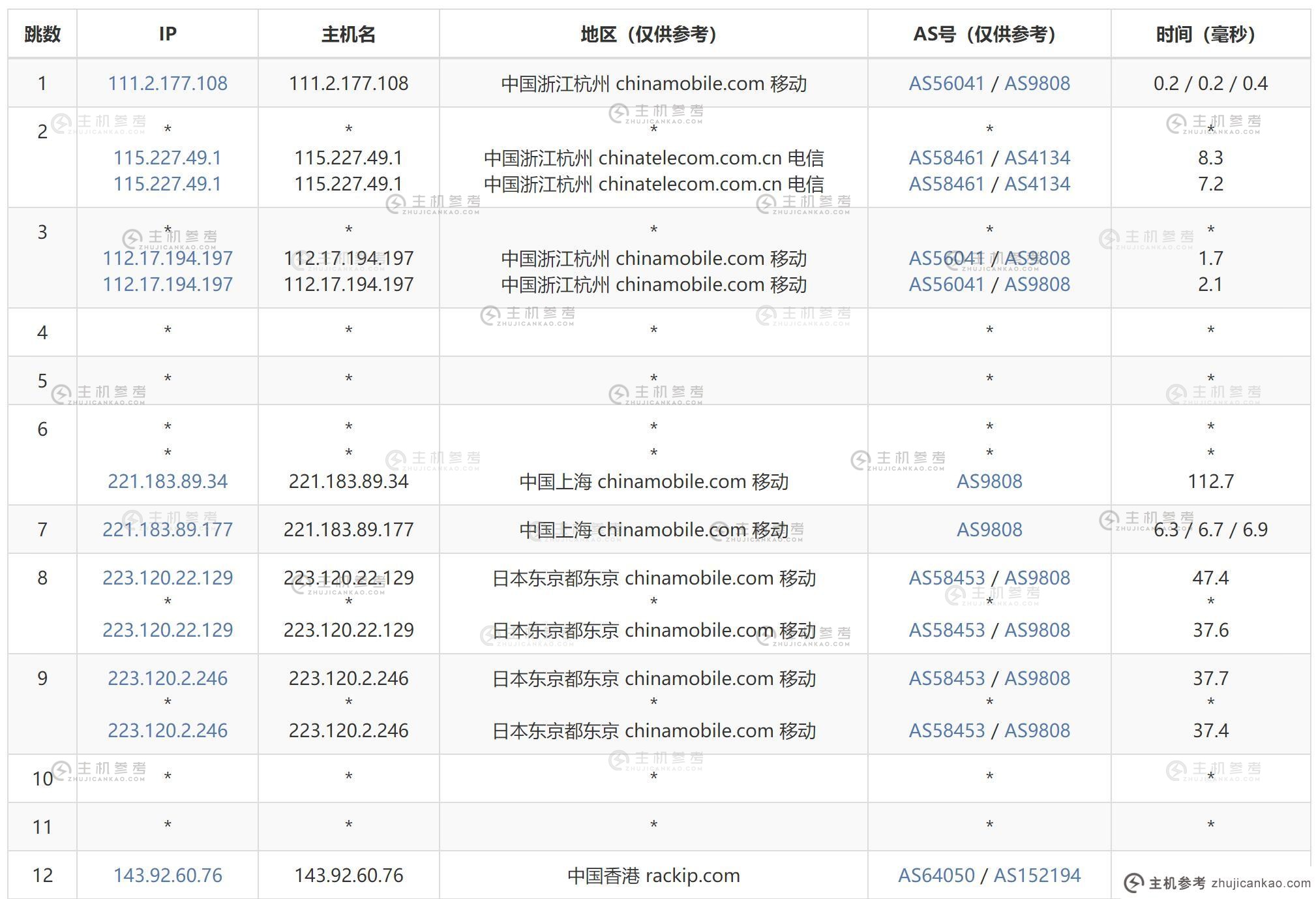Screen dimensions: 1316x899
Task: Click the 地区（仅供参考） column header
Action: coord(653,34)
